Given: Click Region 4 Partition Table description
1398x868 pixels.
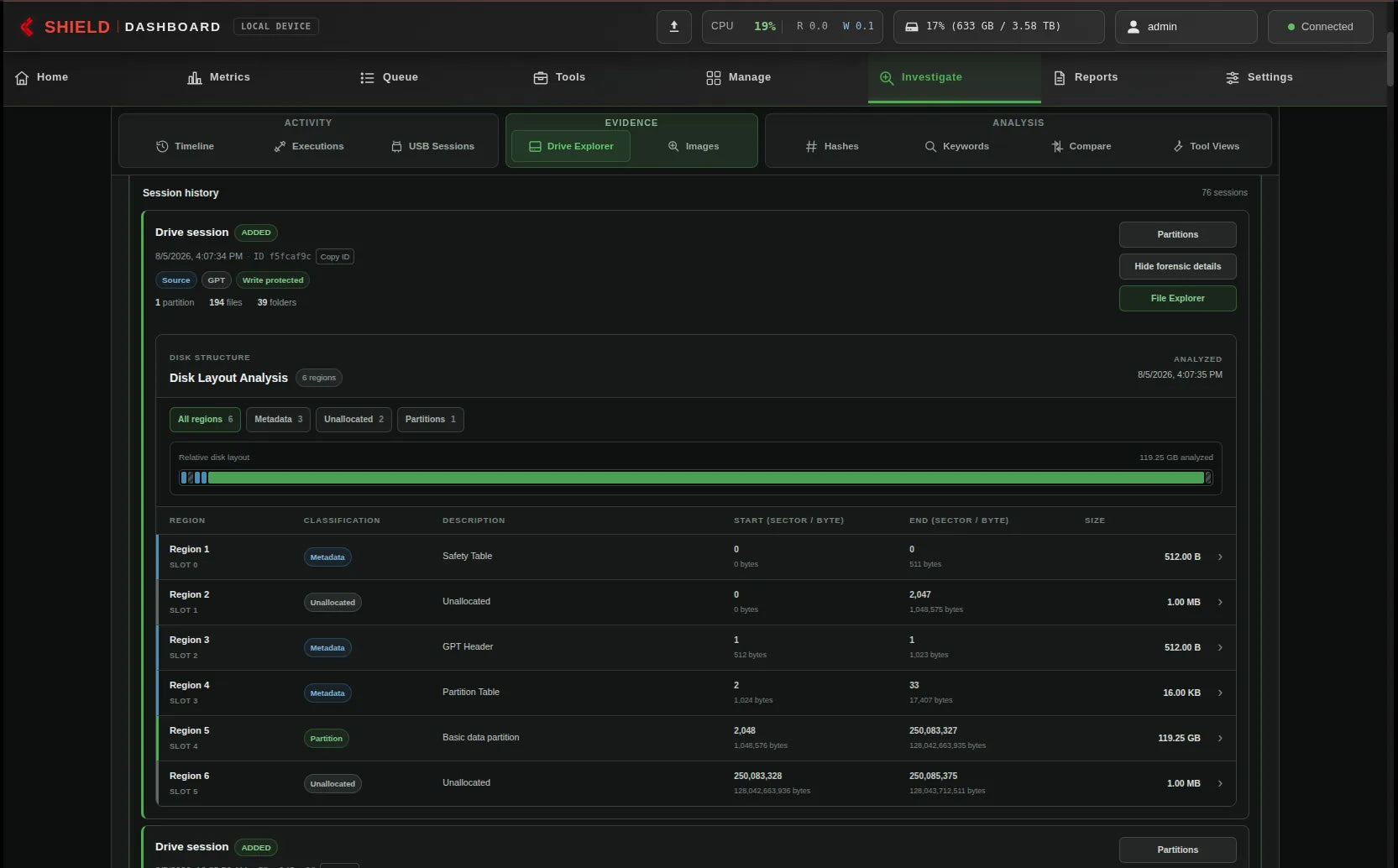Looking at the screenshot, I should coord(471,693).
